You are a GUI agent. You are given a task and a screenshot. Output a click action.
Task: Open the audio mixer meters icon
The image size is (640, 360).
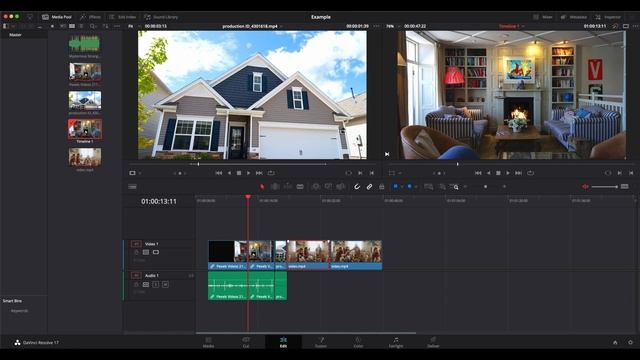click(624, 187)
